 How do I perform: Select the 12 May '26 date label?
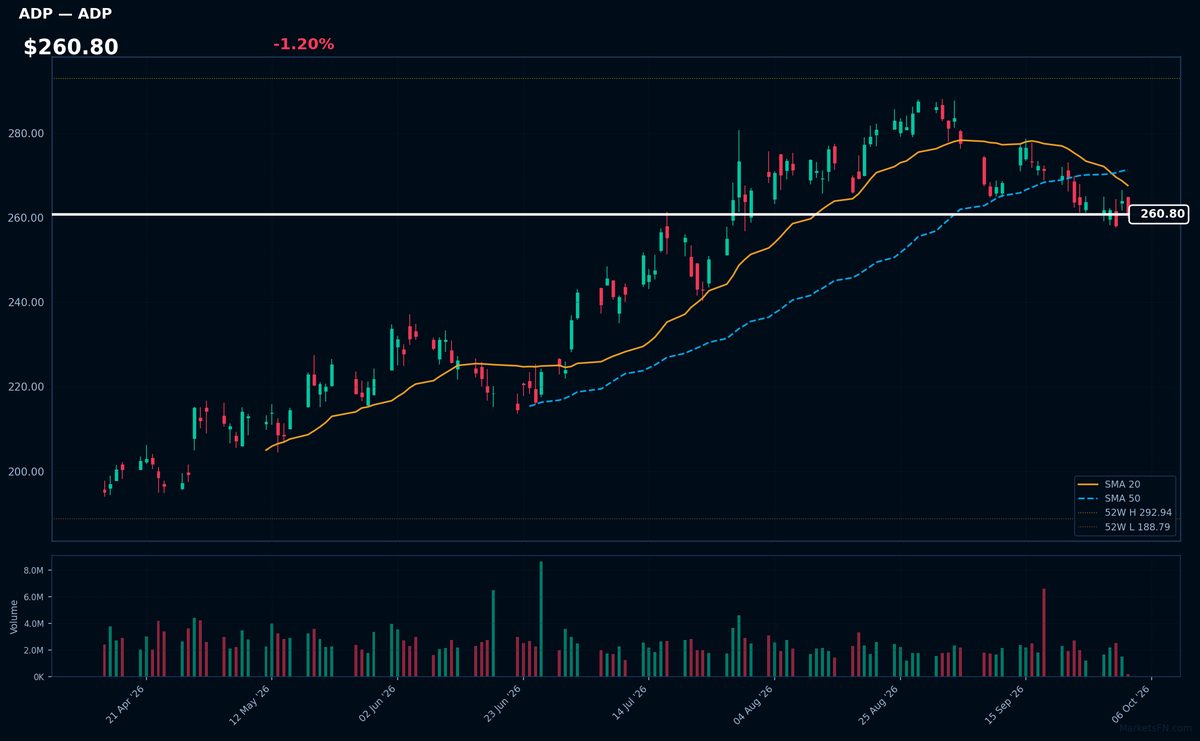click(x=252, y=705)
